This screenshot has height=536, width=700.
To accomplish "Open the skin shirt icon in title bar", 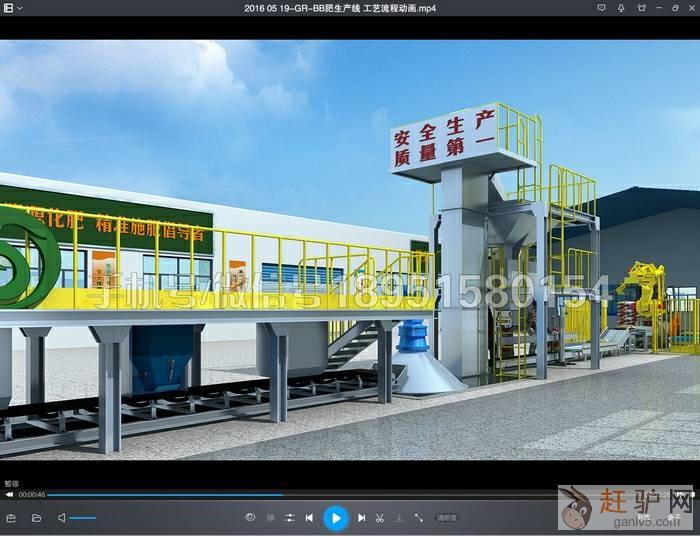I will point(639,8).
